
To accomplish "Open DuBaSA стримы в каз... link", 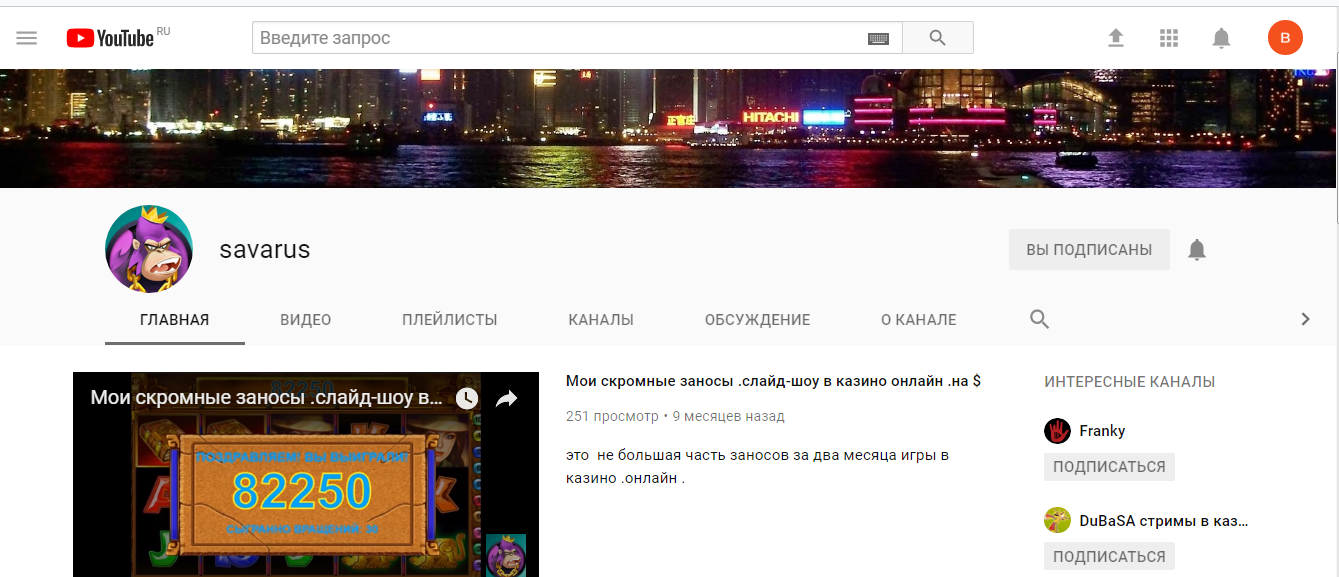I will point(1164,520).
